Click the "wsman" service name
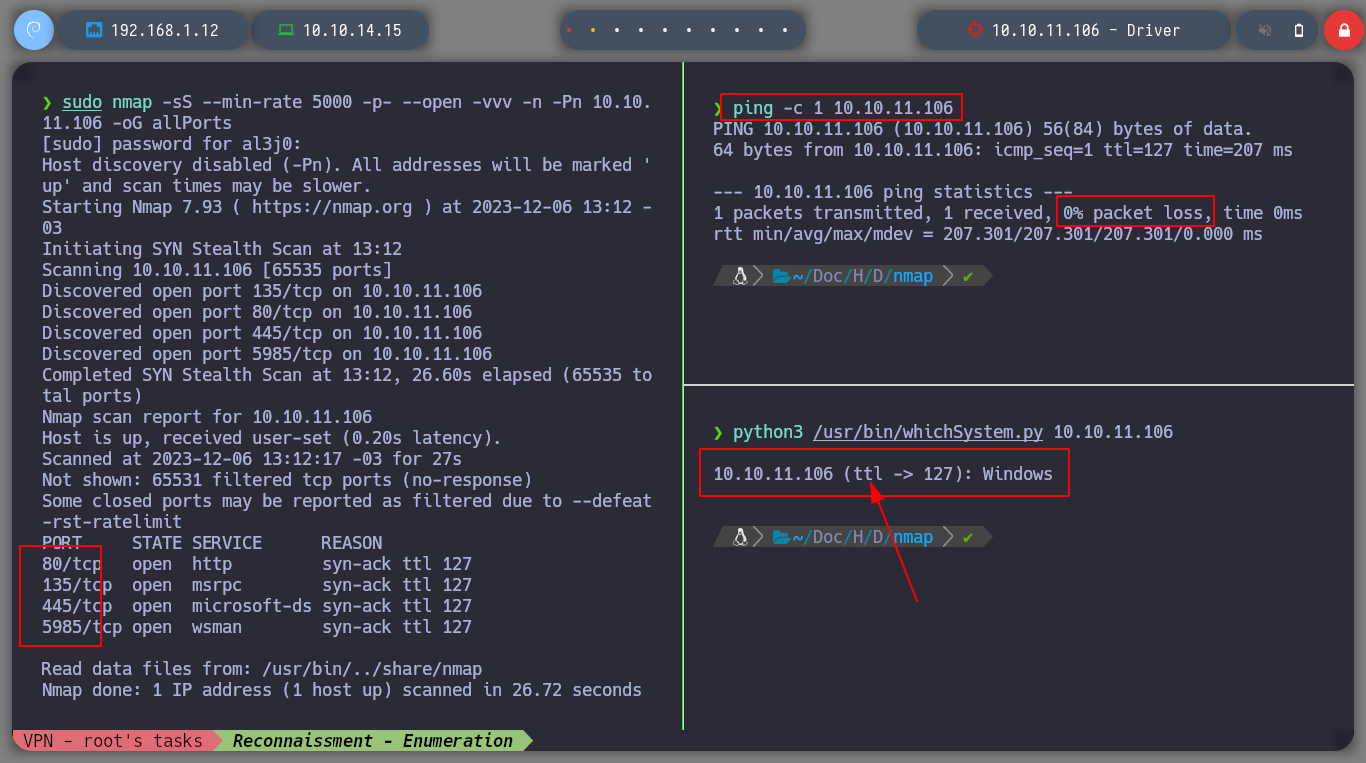The height and width of the screenshot is (763, 1366). tap(217, 627)
